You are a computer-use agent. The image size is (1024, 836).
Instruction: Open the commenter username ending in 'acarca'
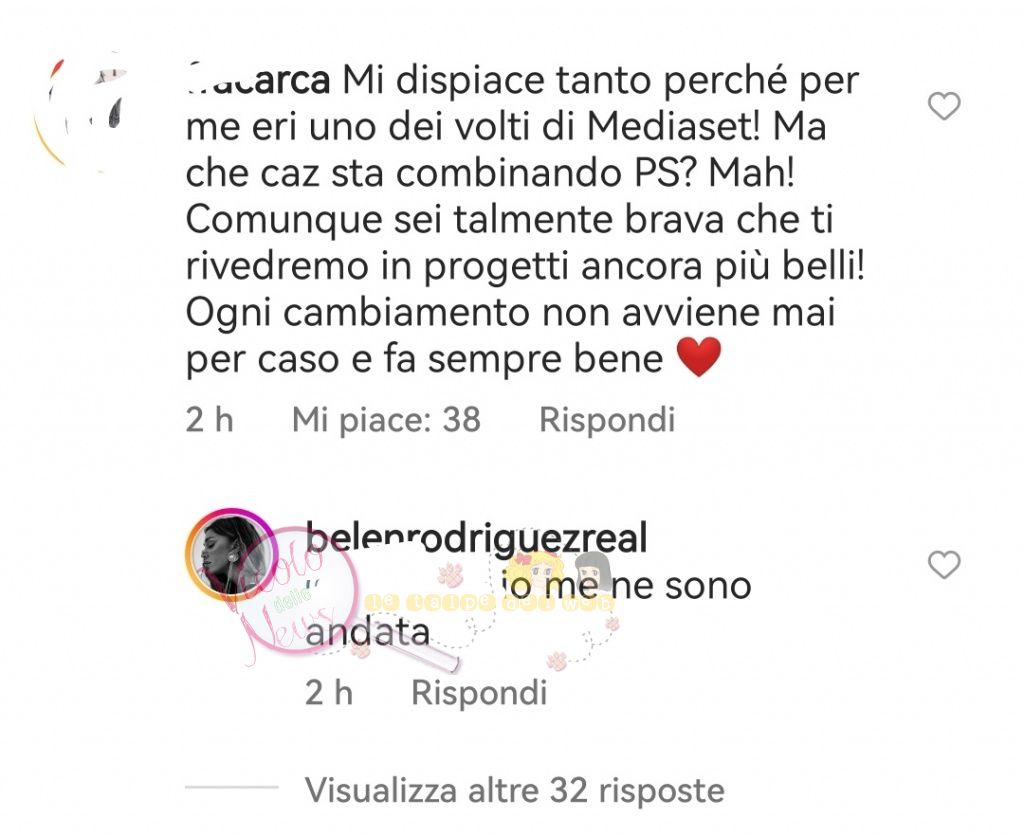coord(258,81)
